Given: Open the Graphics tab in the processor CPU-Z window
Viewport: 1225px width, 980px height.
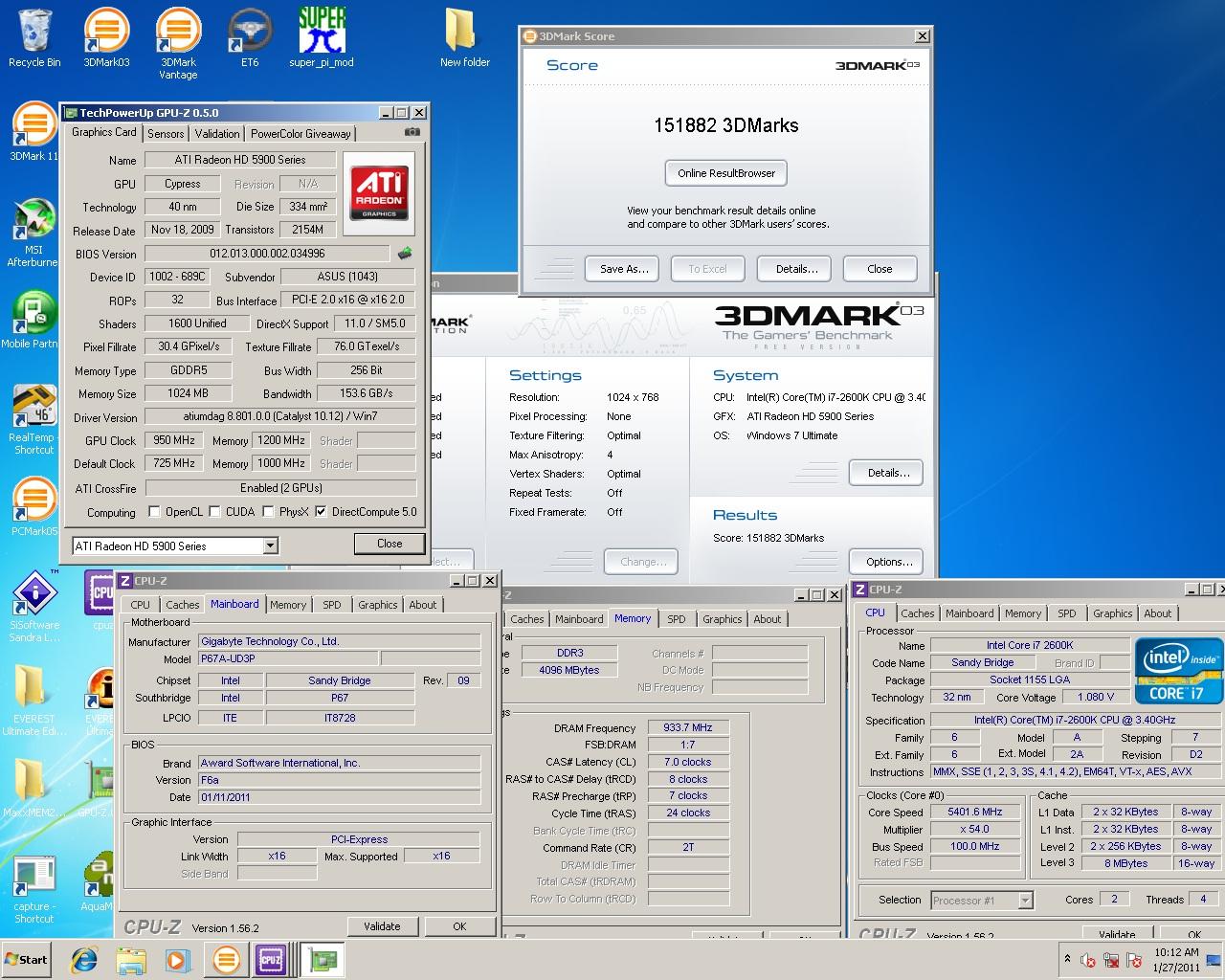Looking at the screenshot, I should [x=1112, y=613].
